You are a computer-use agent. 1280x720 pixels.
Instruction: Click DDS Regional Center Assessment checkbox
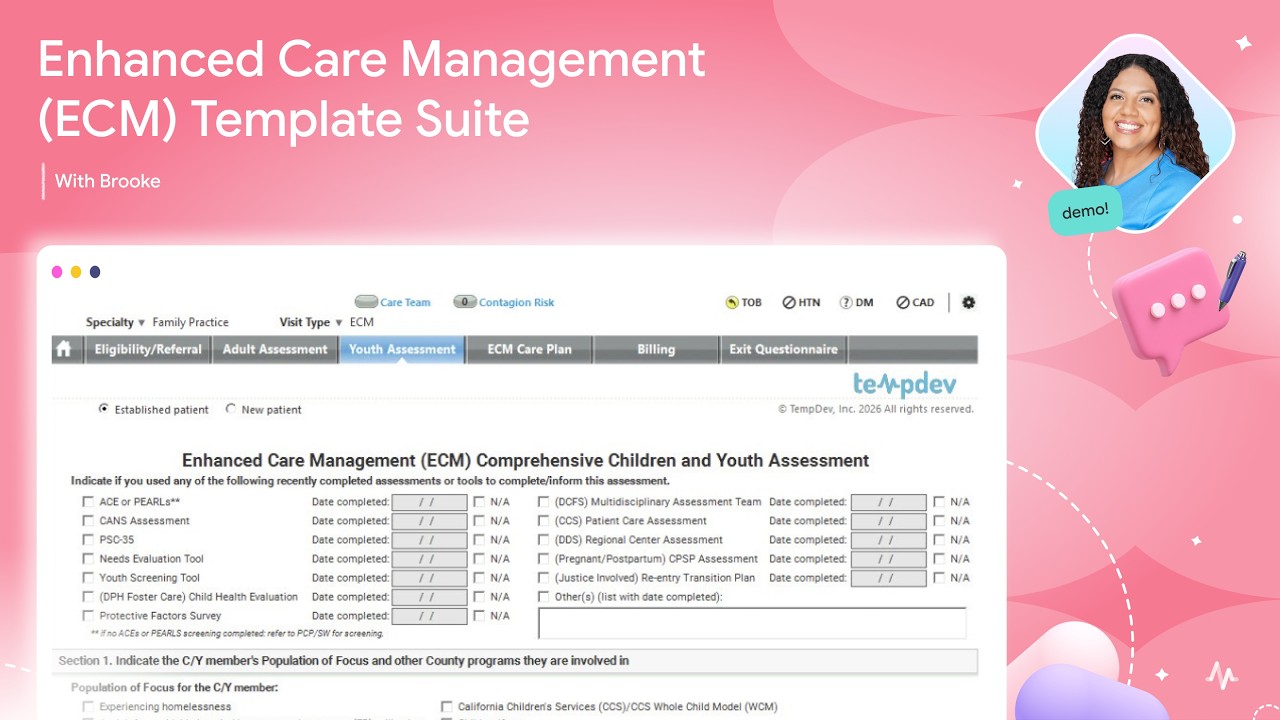(544, 540)
